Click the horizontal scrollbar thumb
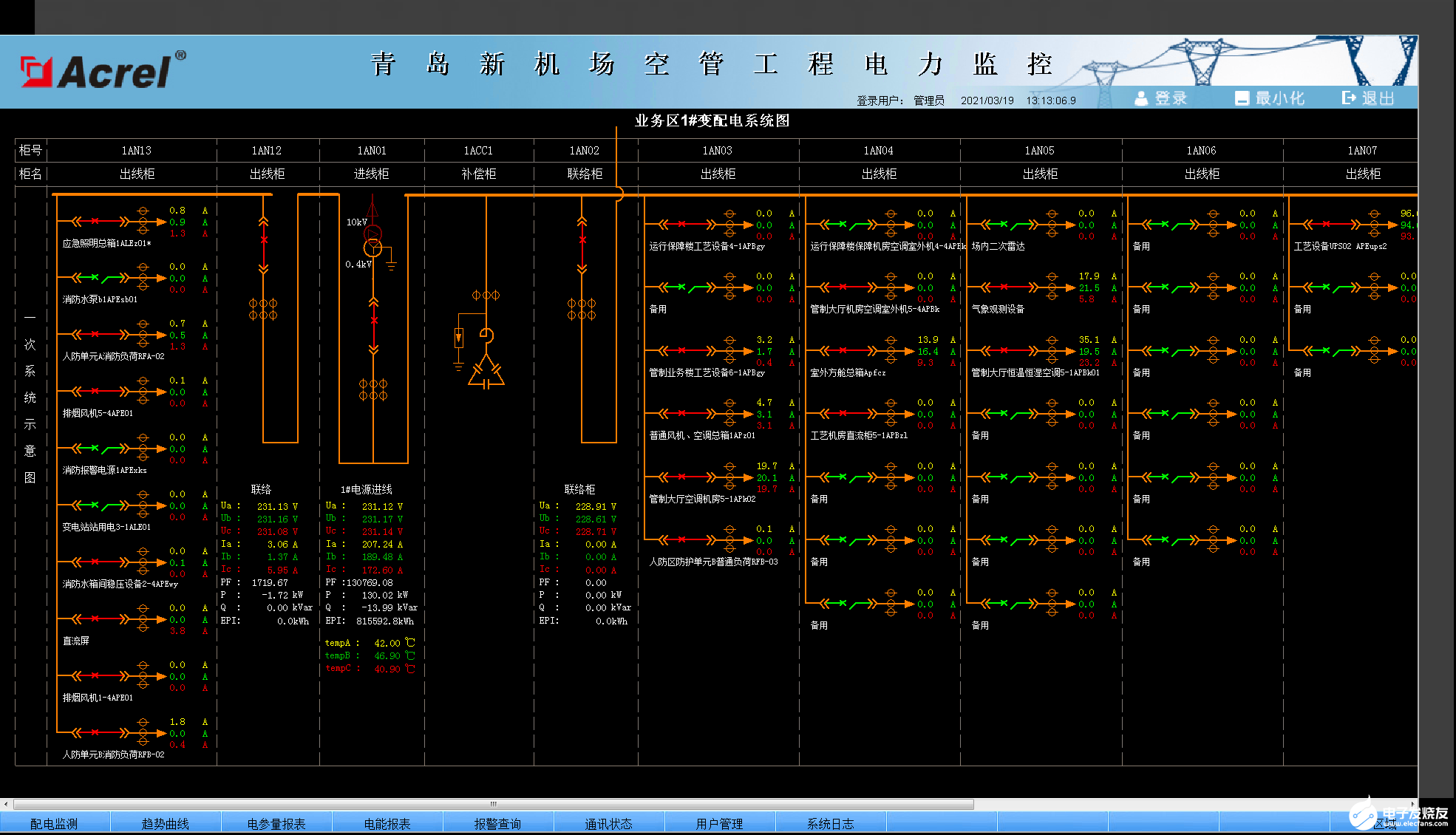The image size is (1456, 835). click(493, 804)
